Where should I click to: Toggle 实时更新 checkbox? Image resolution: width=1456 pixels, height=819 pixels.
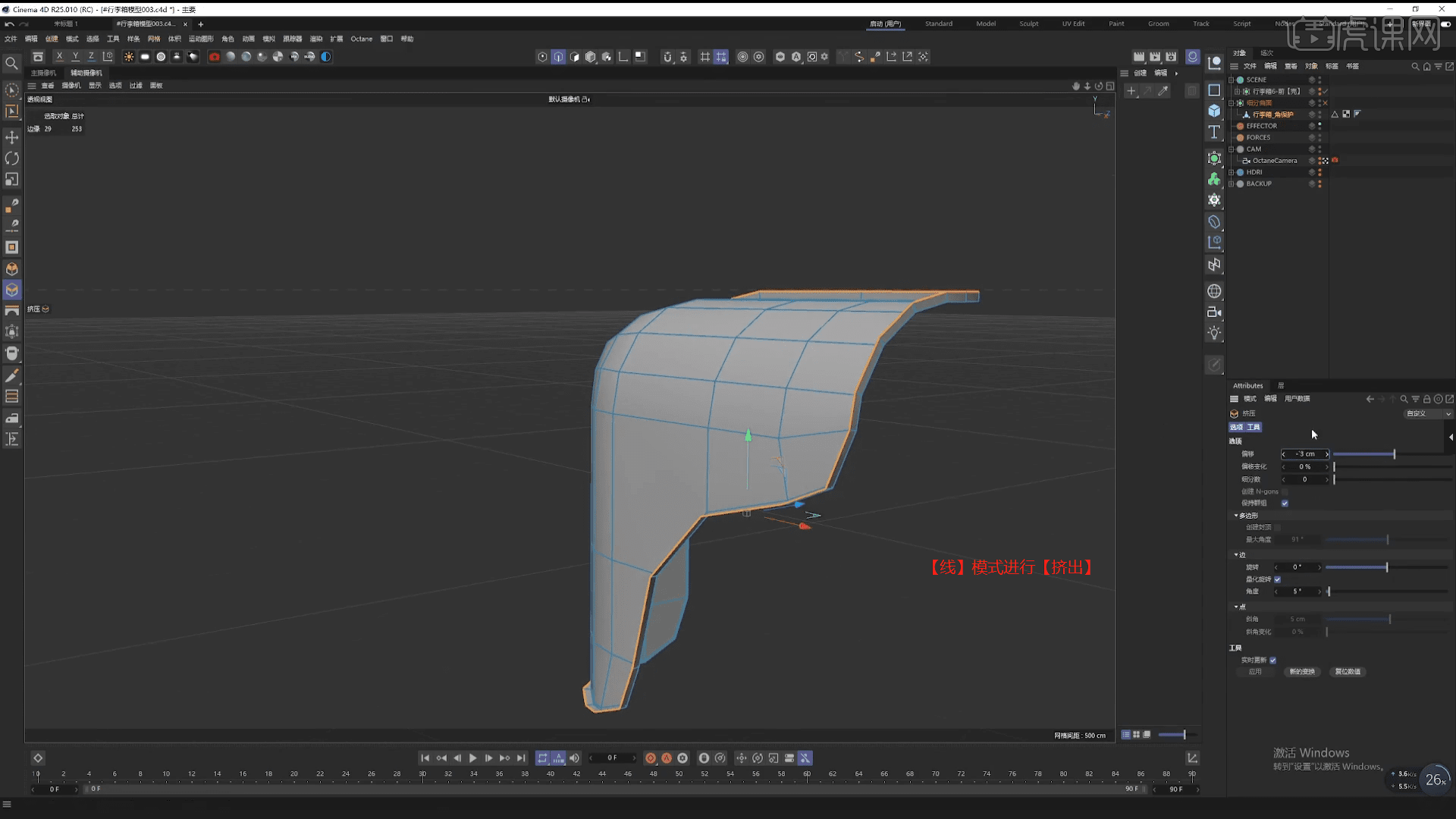[x=1272, y=661]
